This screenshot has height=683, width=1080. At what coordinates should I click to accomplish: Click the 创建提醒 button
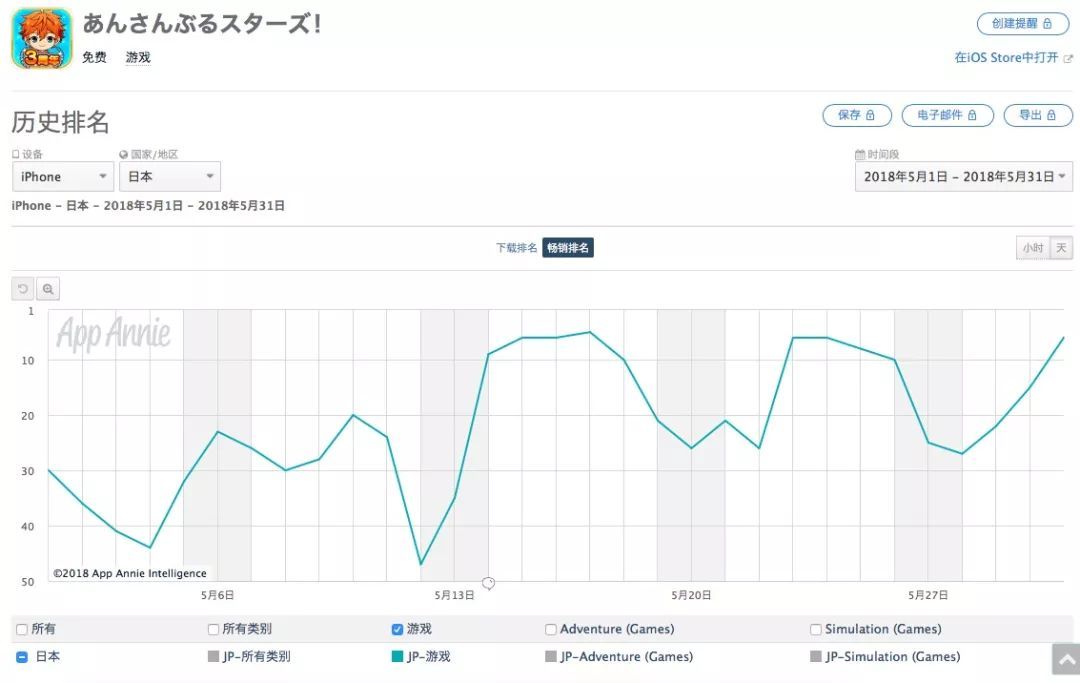pyautogui.click(x=1022, y=24)
